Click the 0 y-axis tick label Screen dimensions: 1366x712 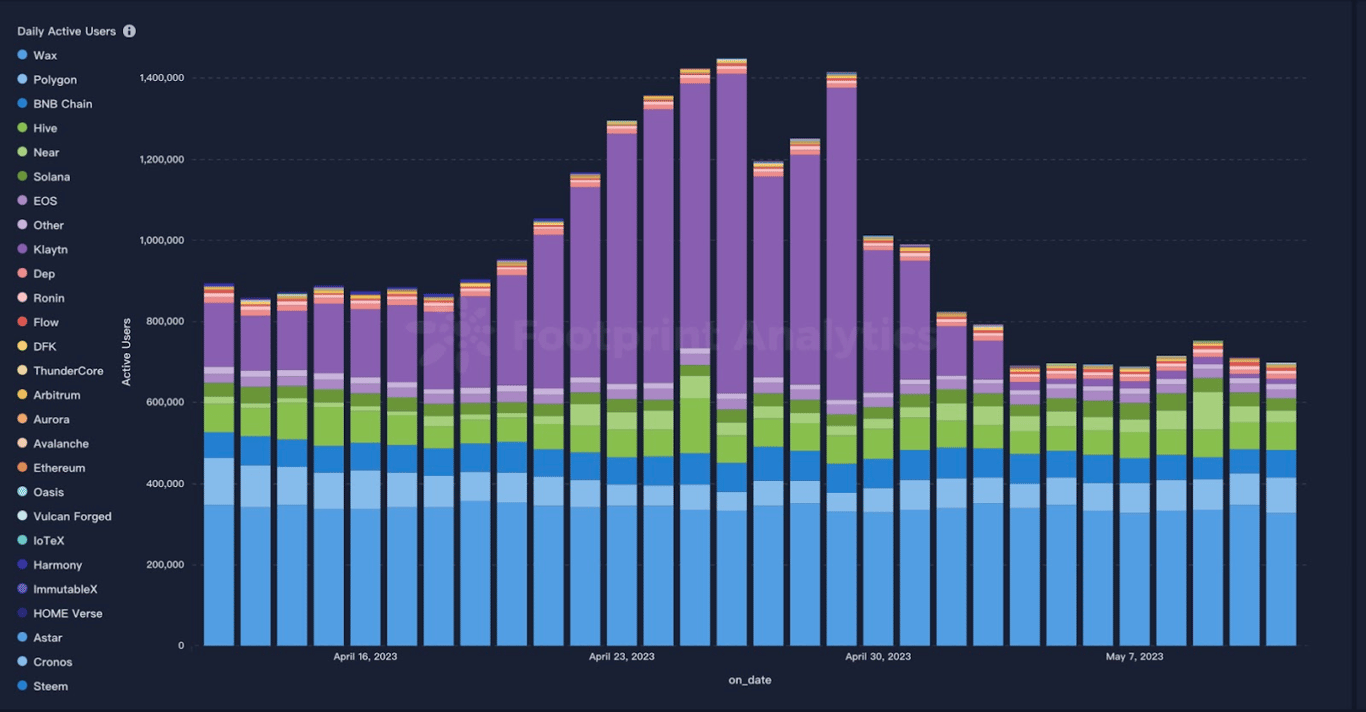[180, 646]
